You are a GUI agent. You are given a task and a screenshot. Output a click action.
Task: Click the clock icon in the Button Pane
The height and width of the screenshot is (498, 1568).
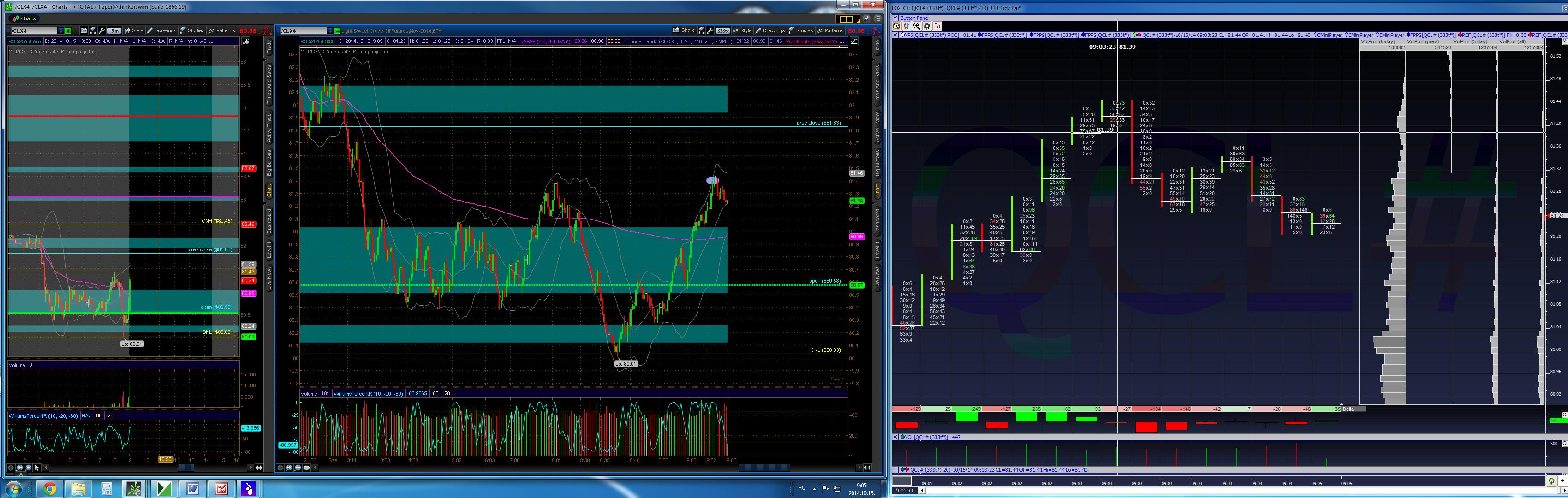tap(896, 26)
